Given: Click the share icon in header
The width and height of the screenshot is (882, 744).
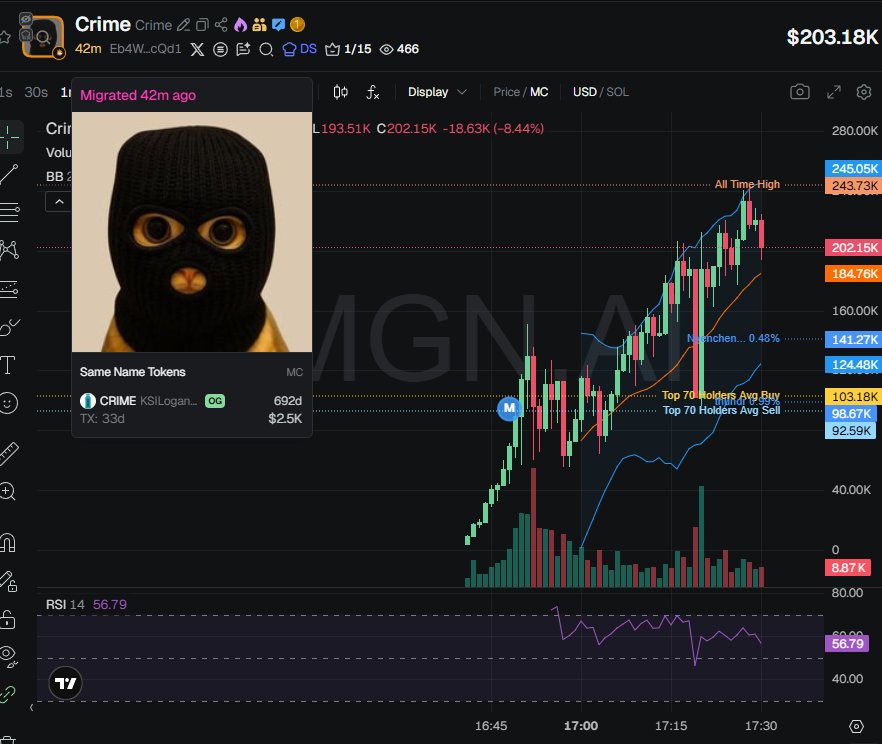Looking at the screenshot, I should pyautogui.click(x=221, y=25).
